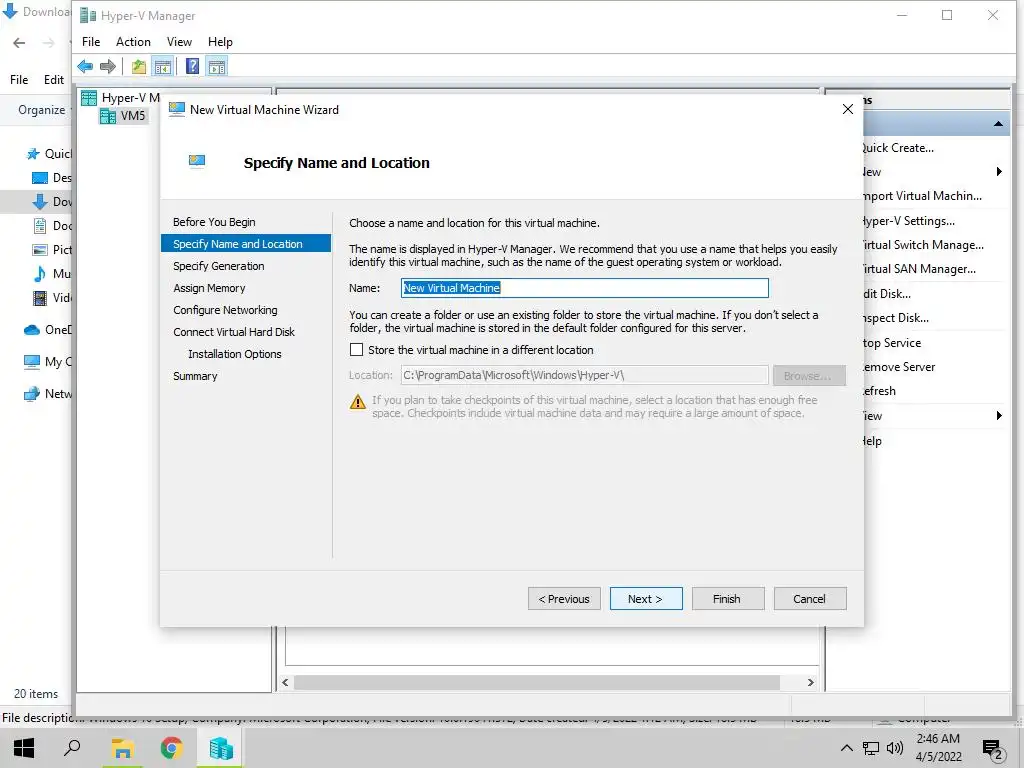Open the Help menu in Hyper-V Manager

pyautogui.click(x=220, y=42)
